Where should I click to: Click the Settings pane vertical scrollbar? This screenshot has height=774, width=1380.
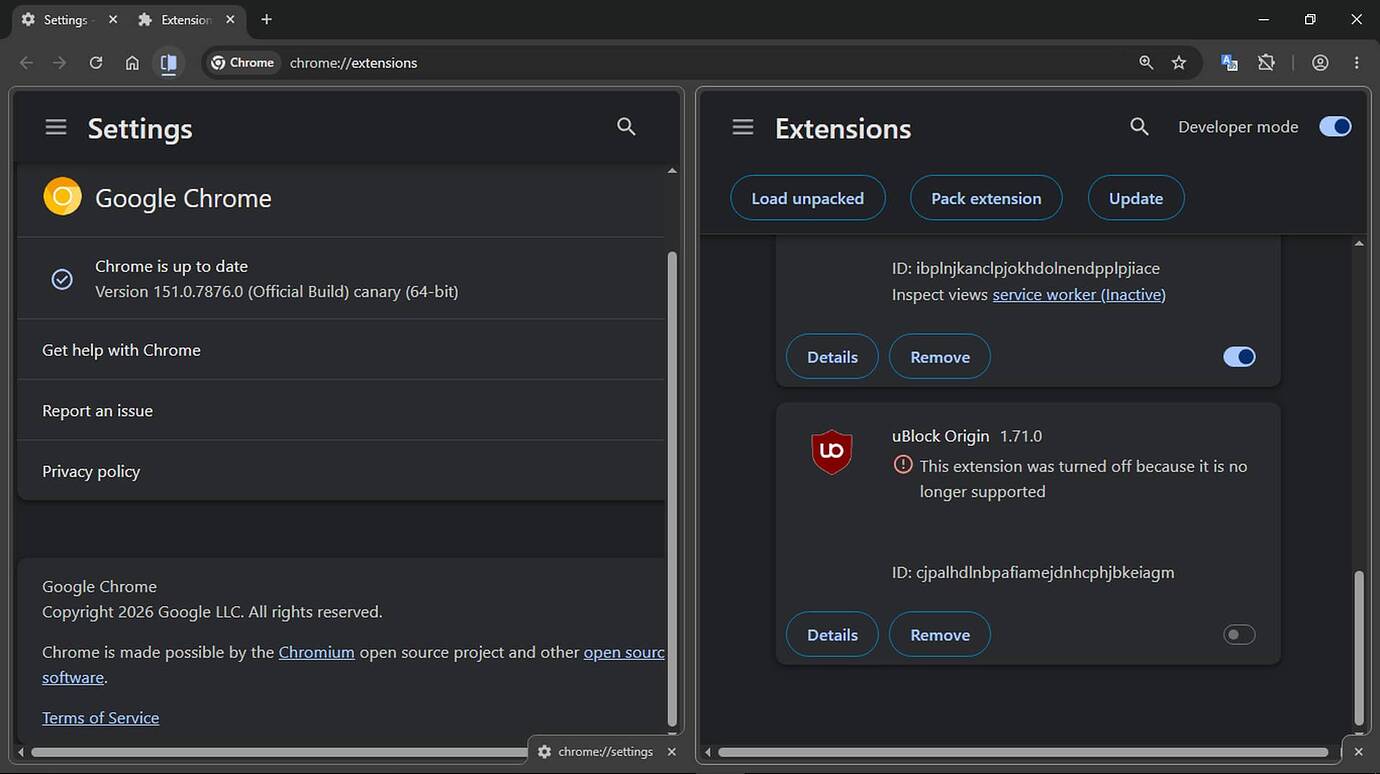point(672,488)
